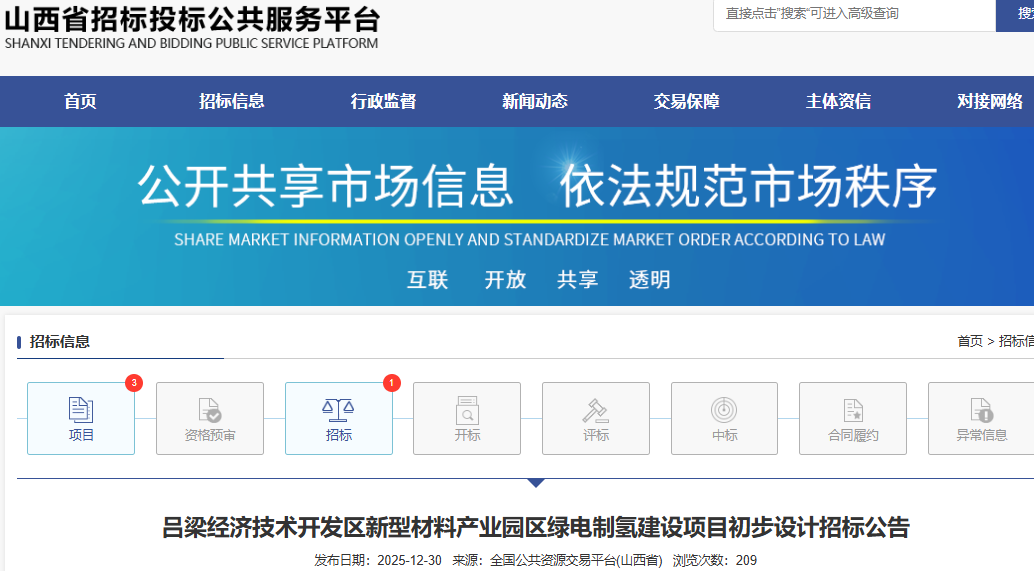The height and width of the screenshot is (571, 1034).
Task: Click the blue search button beside search box
Action: click(1015, 14)
